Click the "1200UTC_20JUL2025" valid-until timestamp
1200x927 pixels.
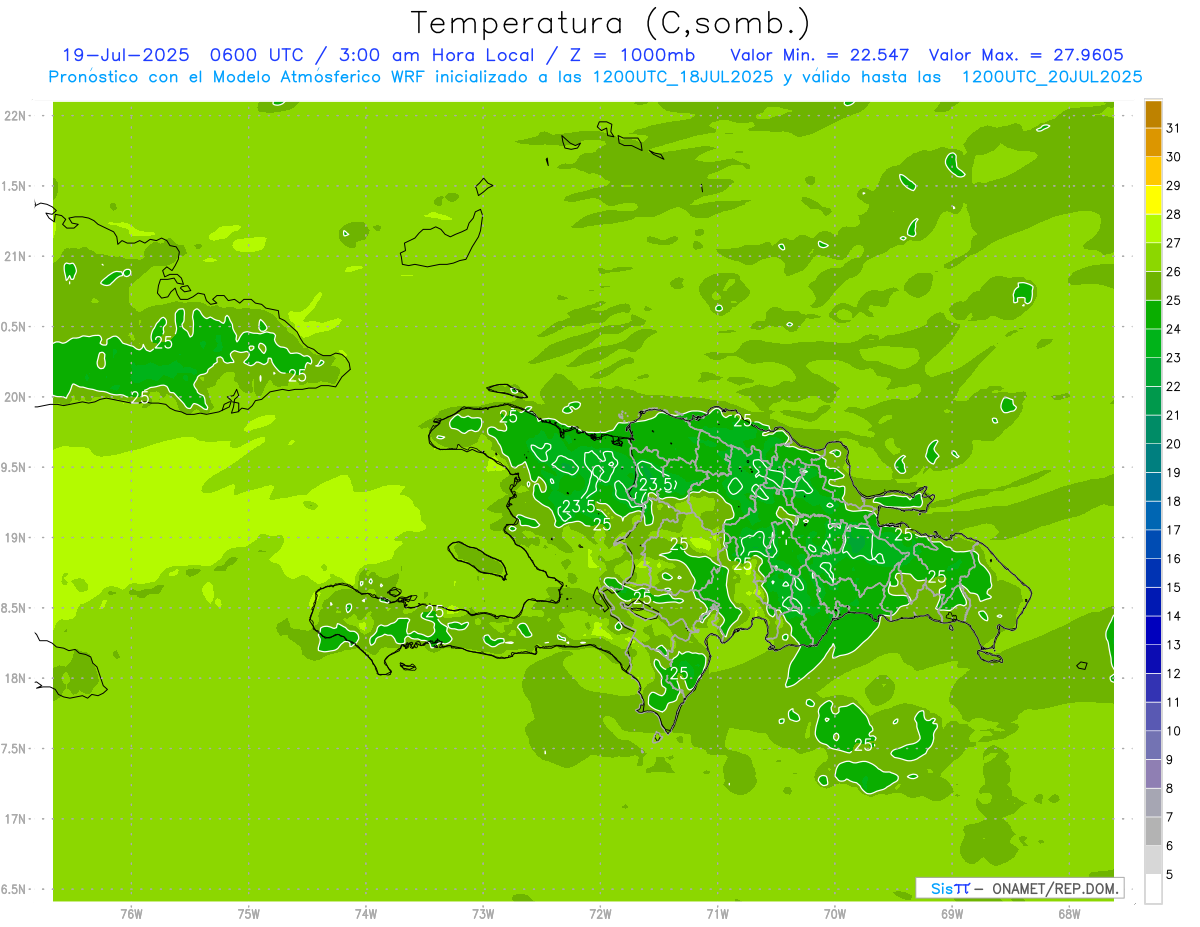click(x=1052, y=76)
